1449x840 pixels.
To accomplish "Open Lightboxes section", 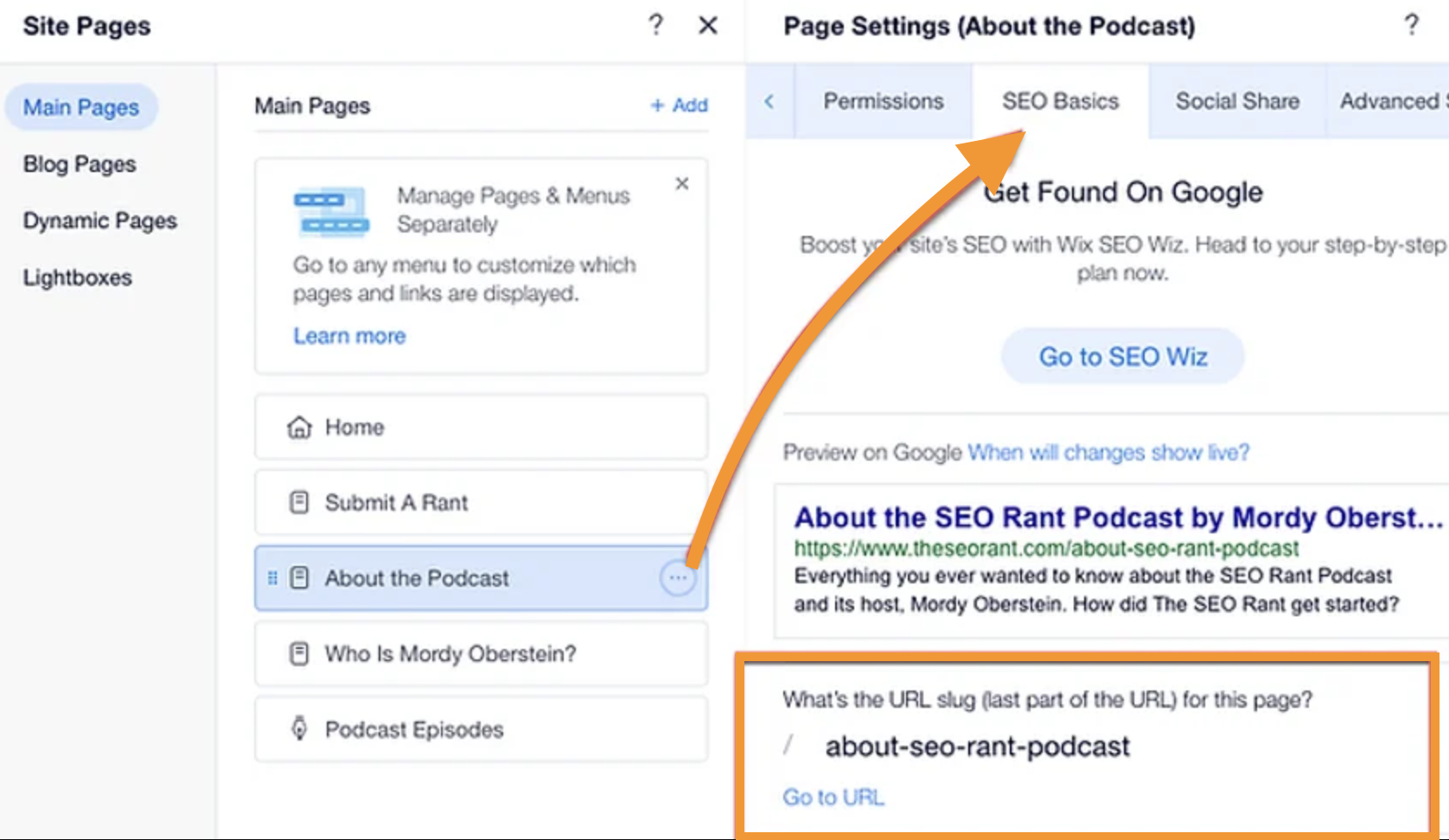I will tap(78, 277).
